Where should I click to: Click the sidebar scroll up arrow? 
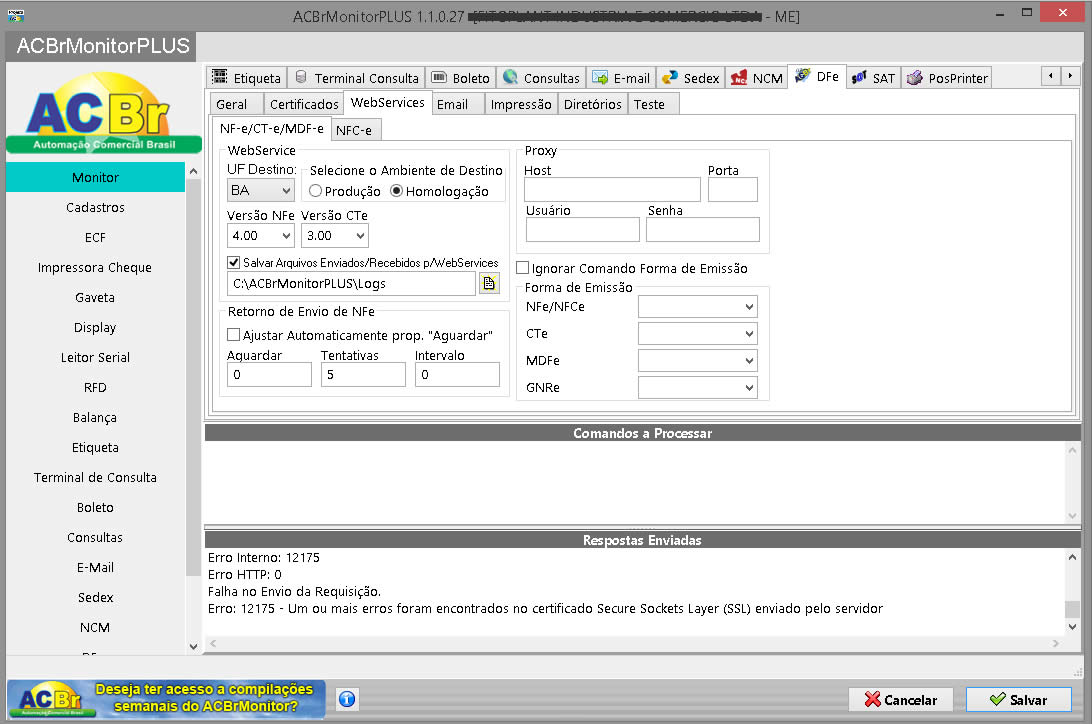tap(194, 171)
